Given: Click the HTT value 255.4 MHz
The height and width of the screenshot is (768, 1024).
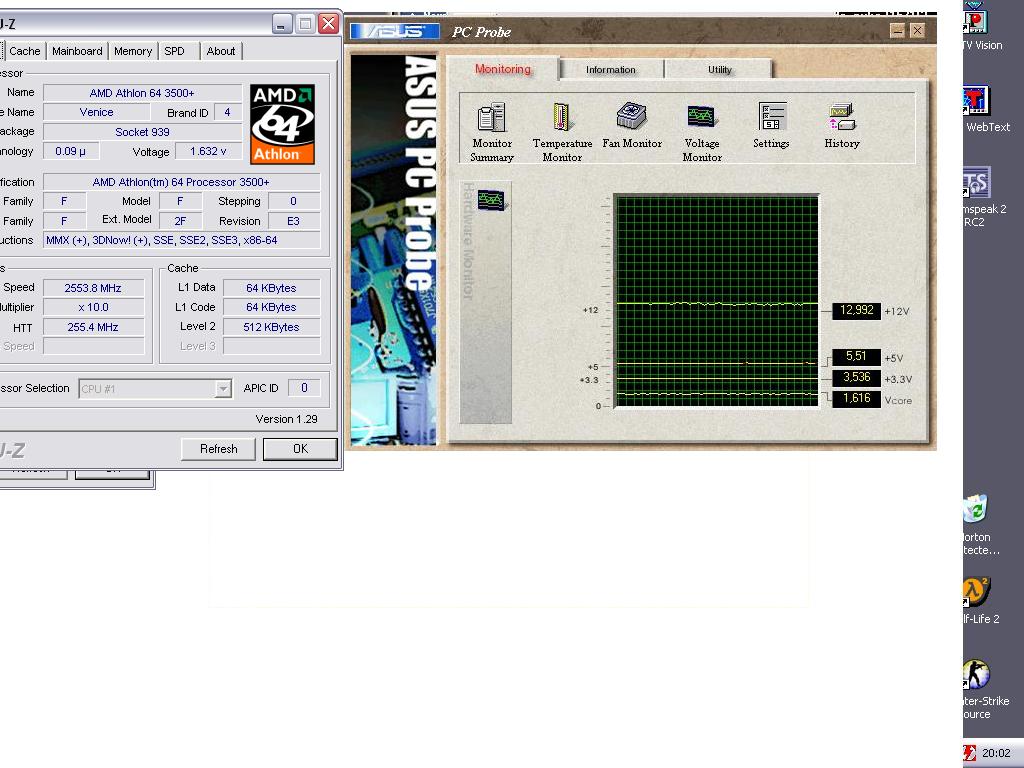Looking at the screenshot, I should click(93, 327).
